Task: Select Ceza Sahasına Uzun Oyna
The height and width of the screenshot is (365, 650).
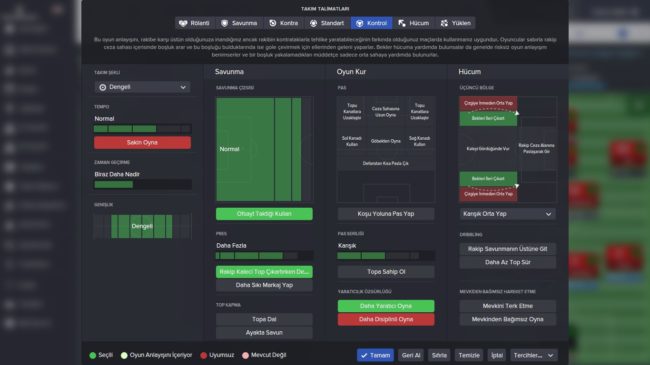Action: 386,112
